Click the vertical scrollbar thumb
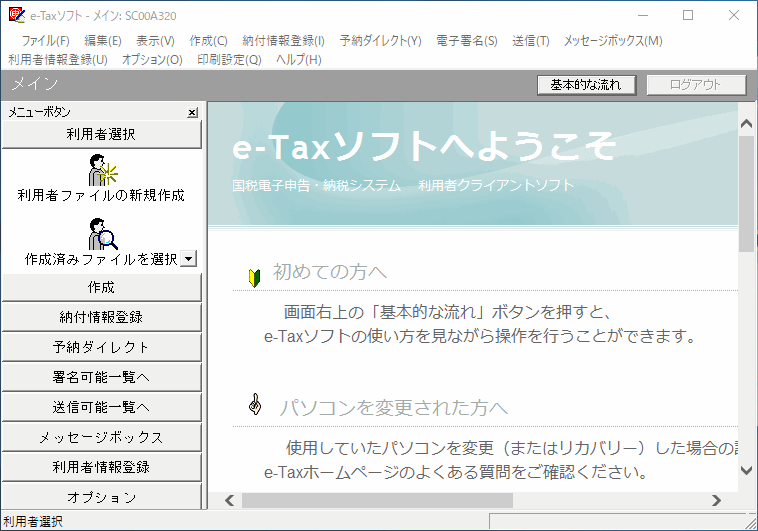 pyautogui.click(x=746, y=193)
